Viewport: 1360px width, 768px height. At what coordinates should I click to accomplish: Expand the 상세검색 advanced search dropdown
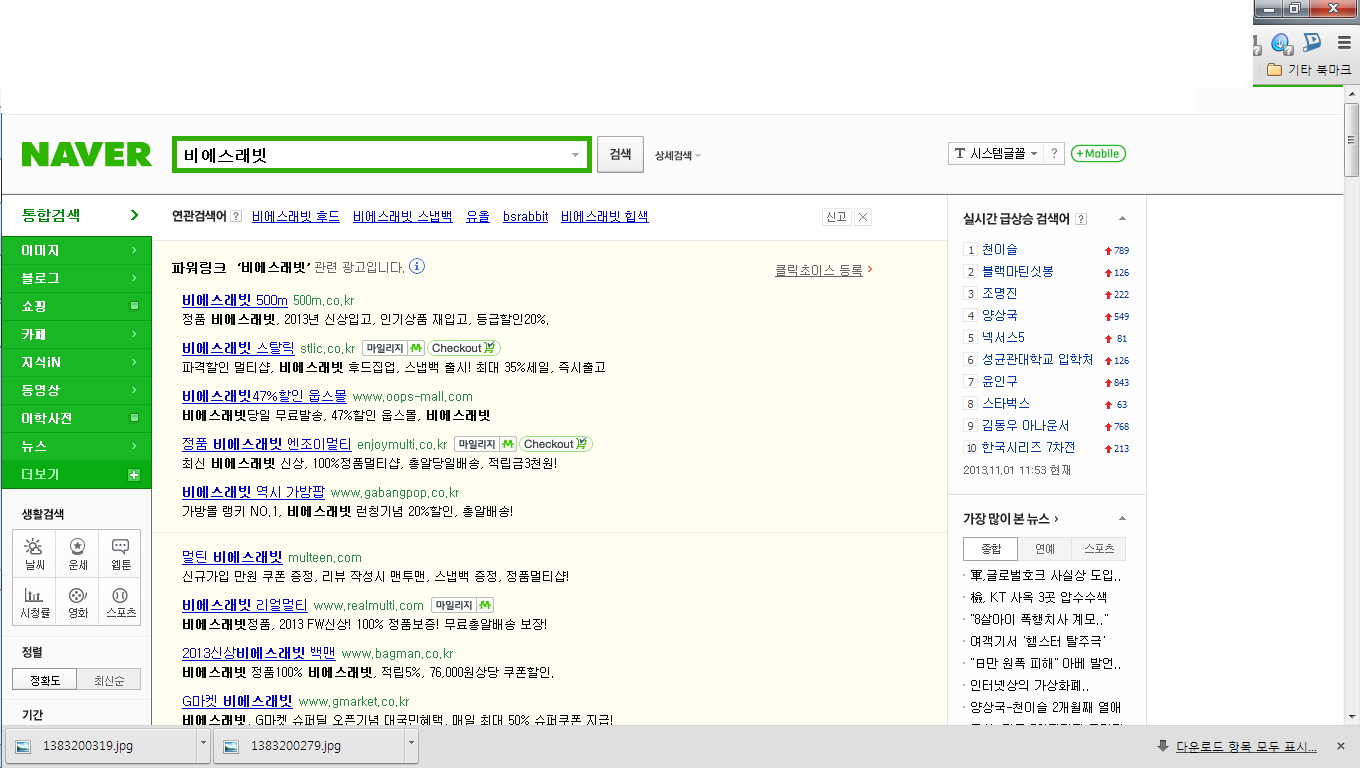[678, 155]
